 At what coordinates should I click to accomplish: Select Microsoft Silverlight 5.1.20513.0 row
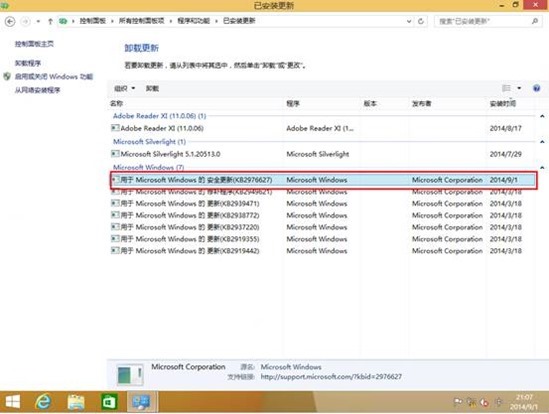coord(323,154)
